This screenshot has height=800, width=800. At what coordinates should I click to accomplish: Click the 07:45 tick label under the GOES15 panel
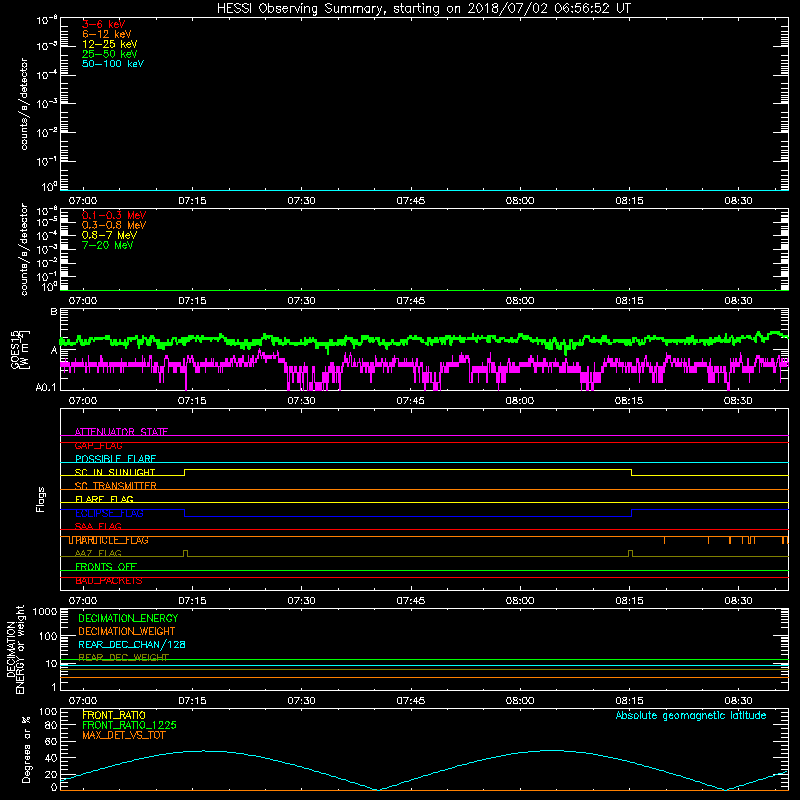410,401
